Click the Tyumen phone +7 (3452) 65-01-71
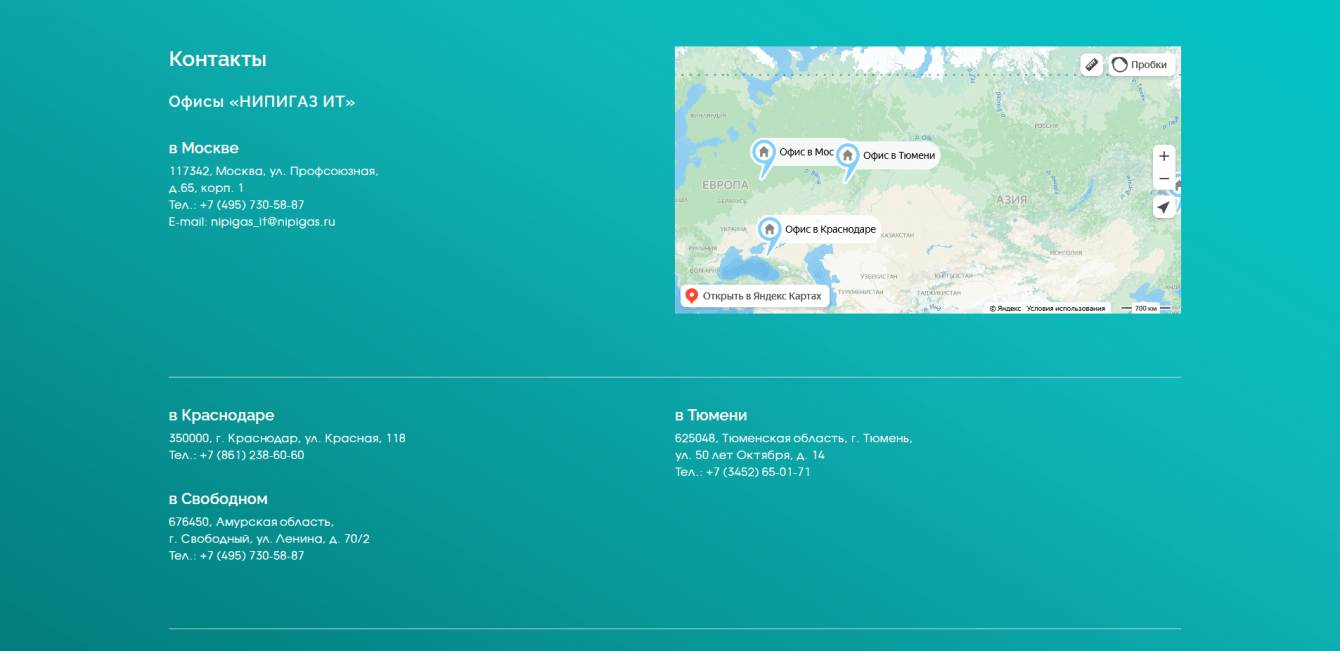The image size is (1340, 651). [x=758, y=472]
